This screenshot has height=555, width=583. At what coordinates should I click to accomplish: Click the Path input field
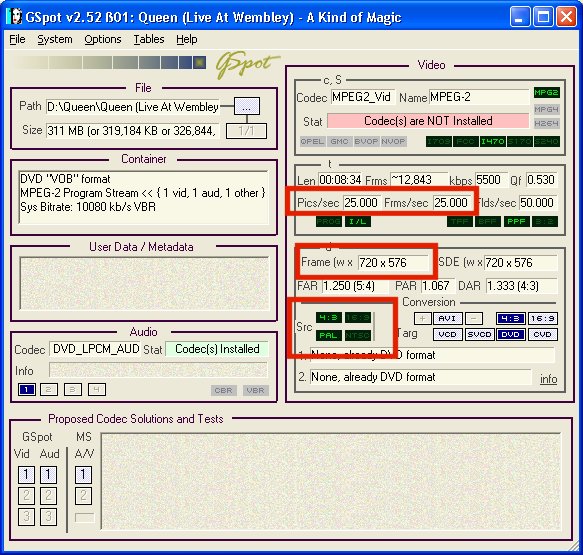133,107
